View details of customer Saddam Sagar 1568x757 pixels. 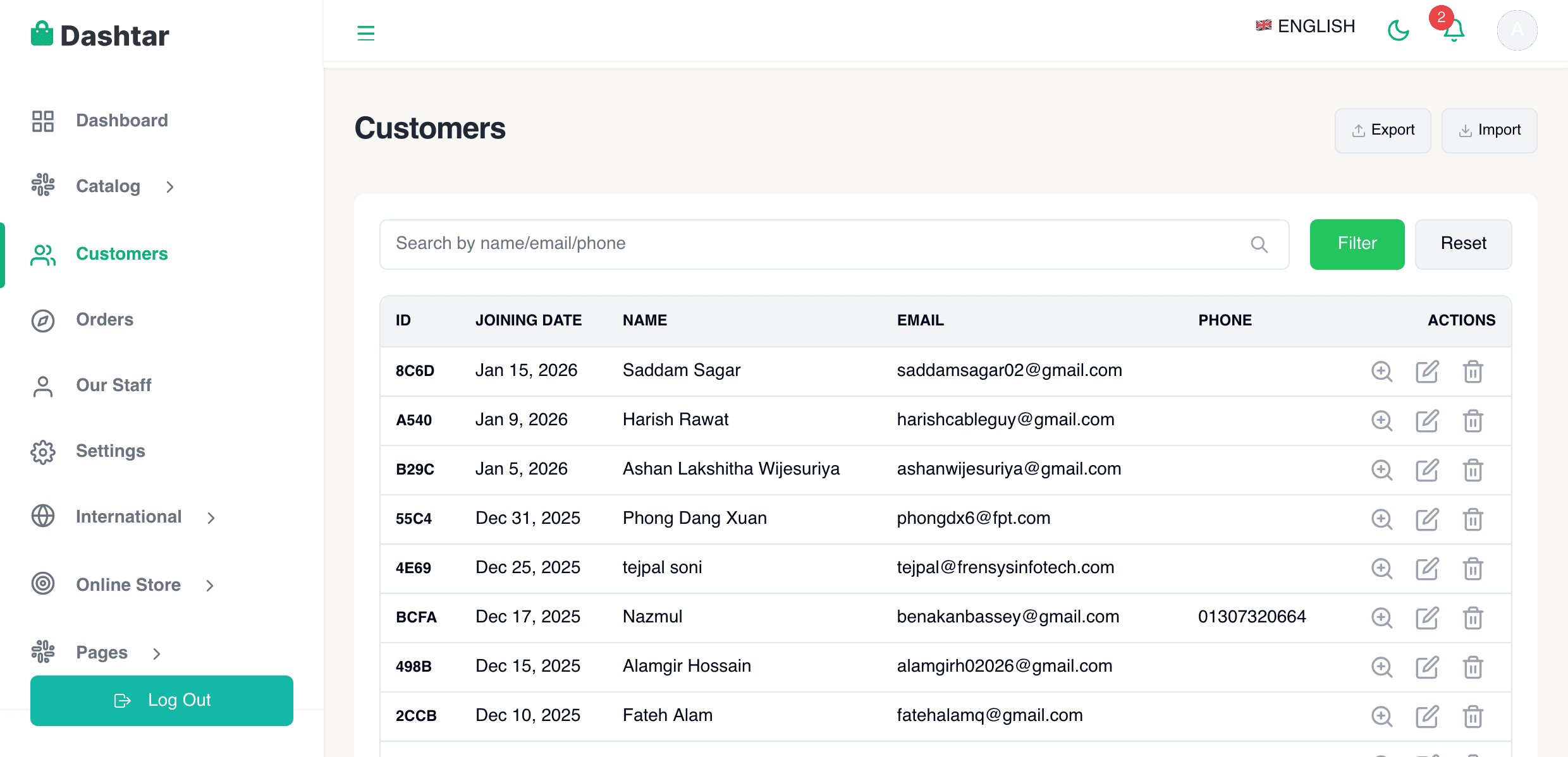click(1382, 372)
